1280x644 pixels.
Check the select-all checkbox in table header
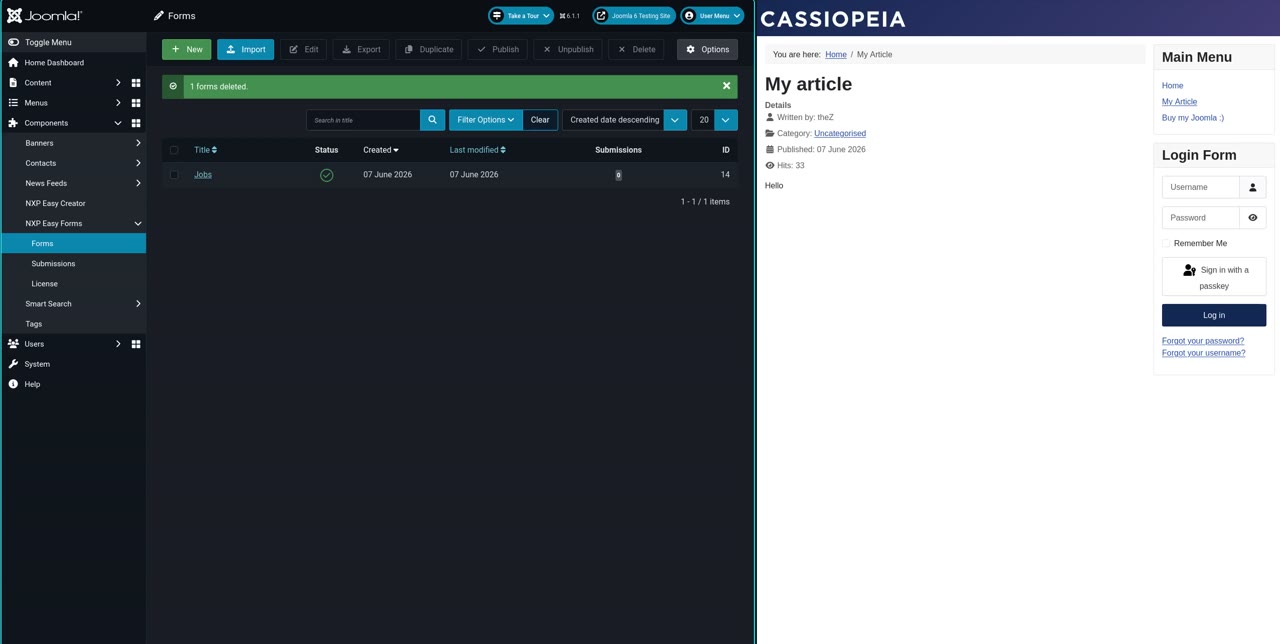point(174,150)
